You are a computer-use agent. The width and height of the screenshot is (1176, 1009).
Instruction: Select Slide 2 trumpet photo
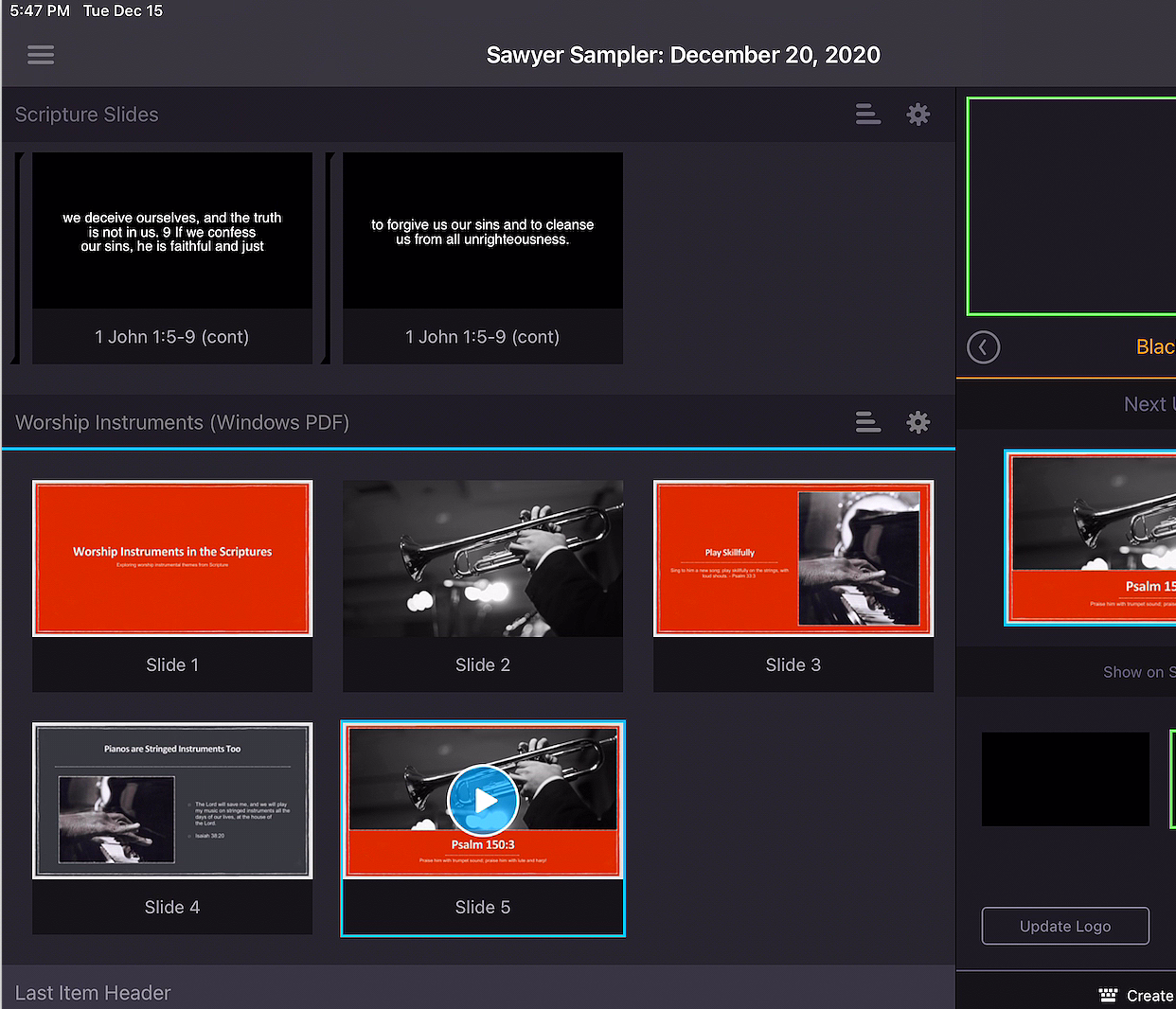(483, 586)
